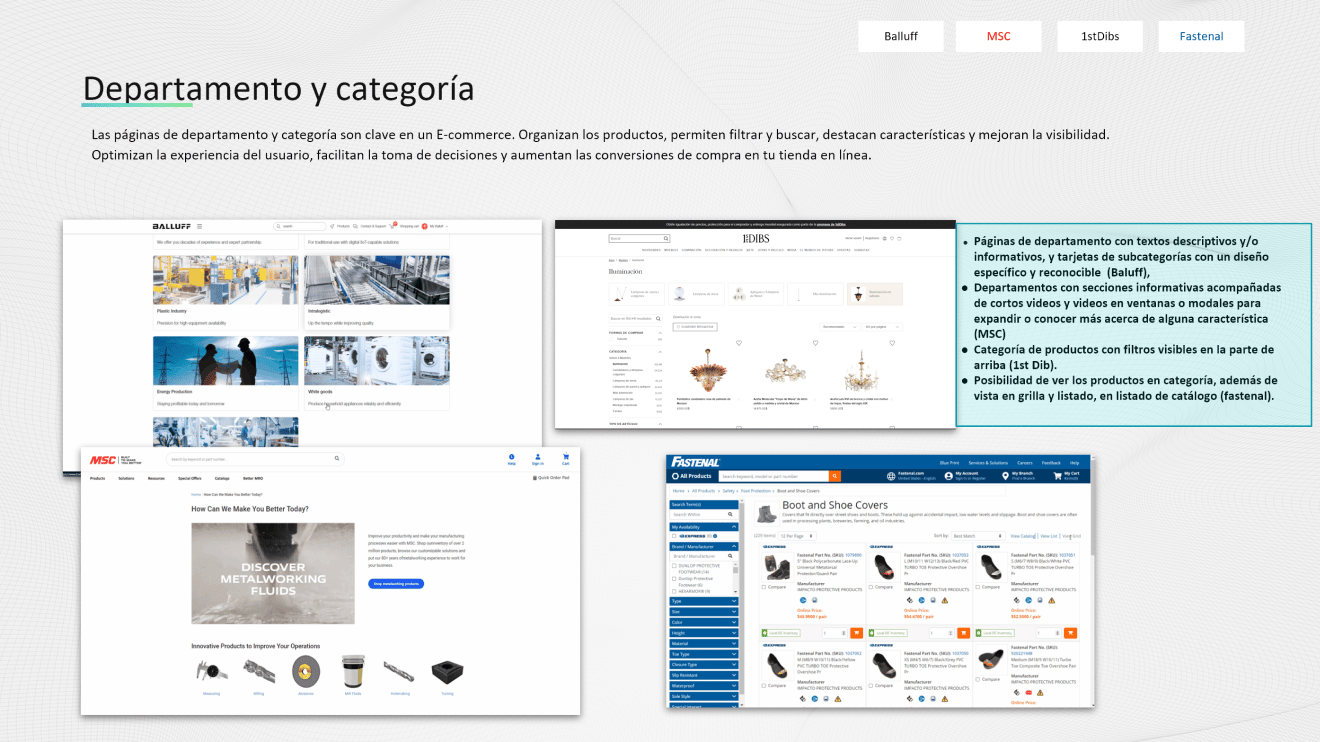Expand the Type filter in Fastenal sidebar

pyautogui.click(x=704, y=601)
